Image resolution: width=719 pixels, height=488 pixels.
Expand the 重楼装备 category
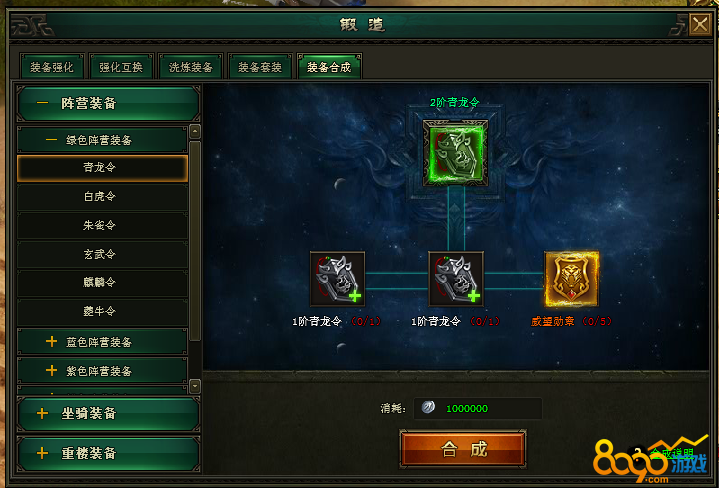point(108,454)
